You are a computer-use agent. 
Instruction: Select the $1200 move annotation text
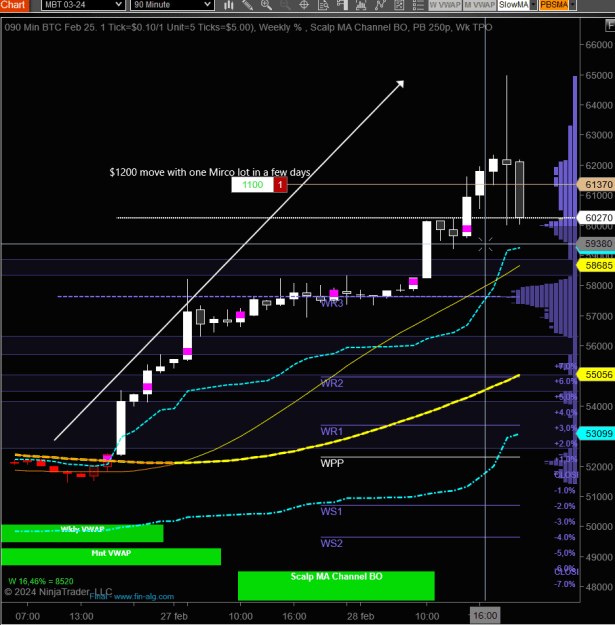pos(210,172)
